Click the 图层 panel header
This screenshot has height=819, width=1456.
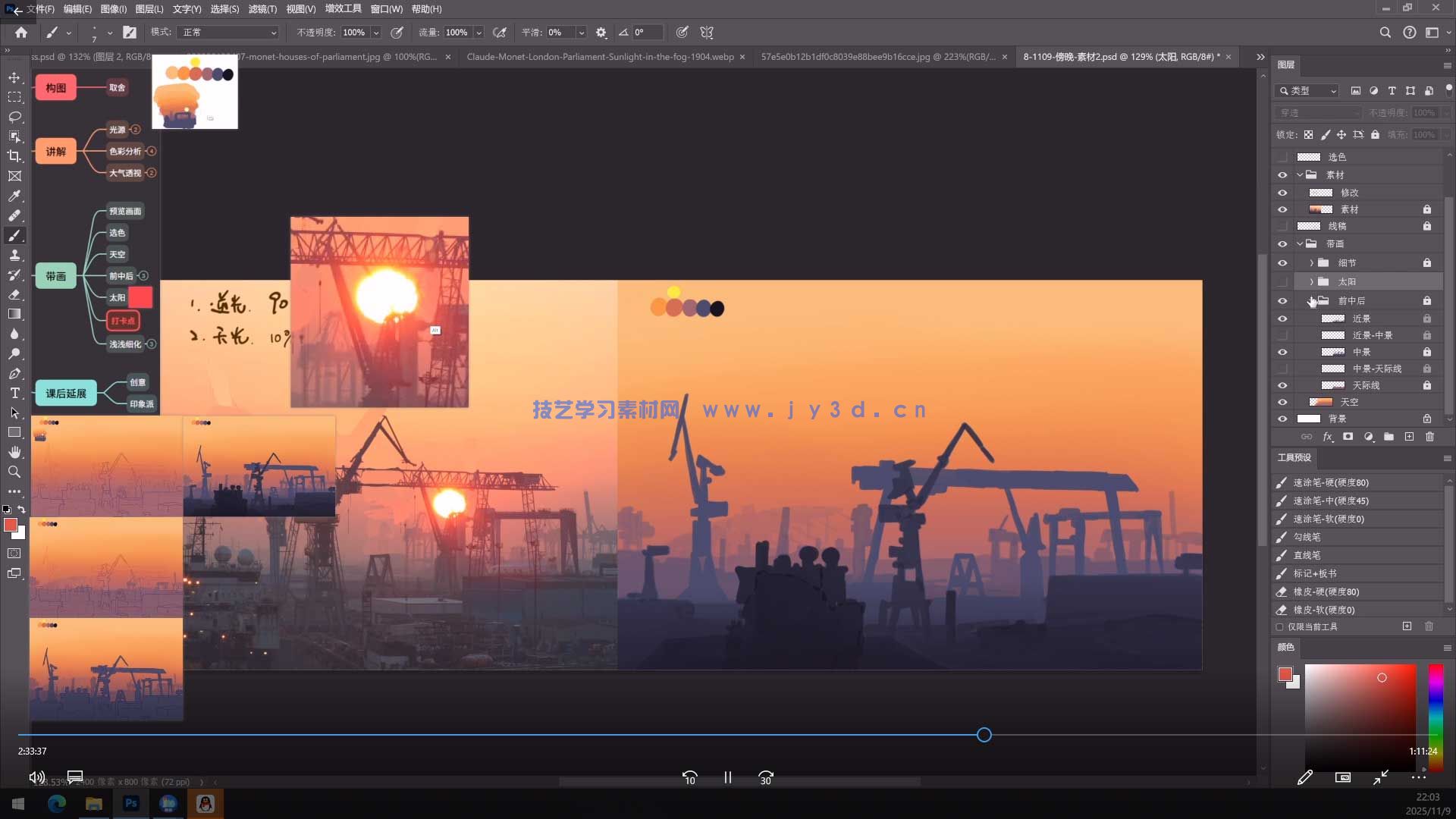click(x=1286, y=64)
